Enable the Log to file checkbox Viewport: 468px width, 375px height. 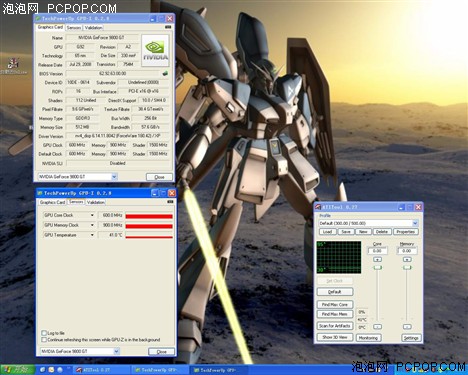click(x=44, y=333)
